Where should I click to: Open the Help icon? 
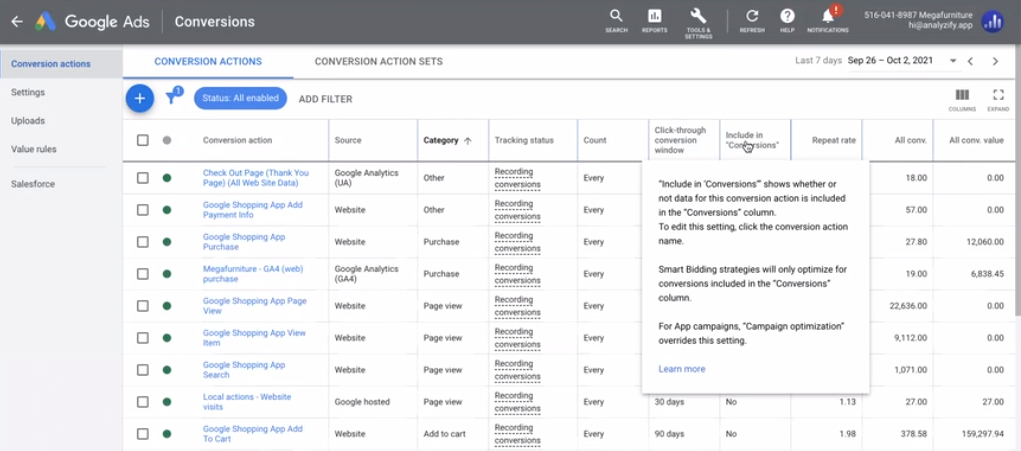point(787,16)
